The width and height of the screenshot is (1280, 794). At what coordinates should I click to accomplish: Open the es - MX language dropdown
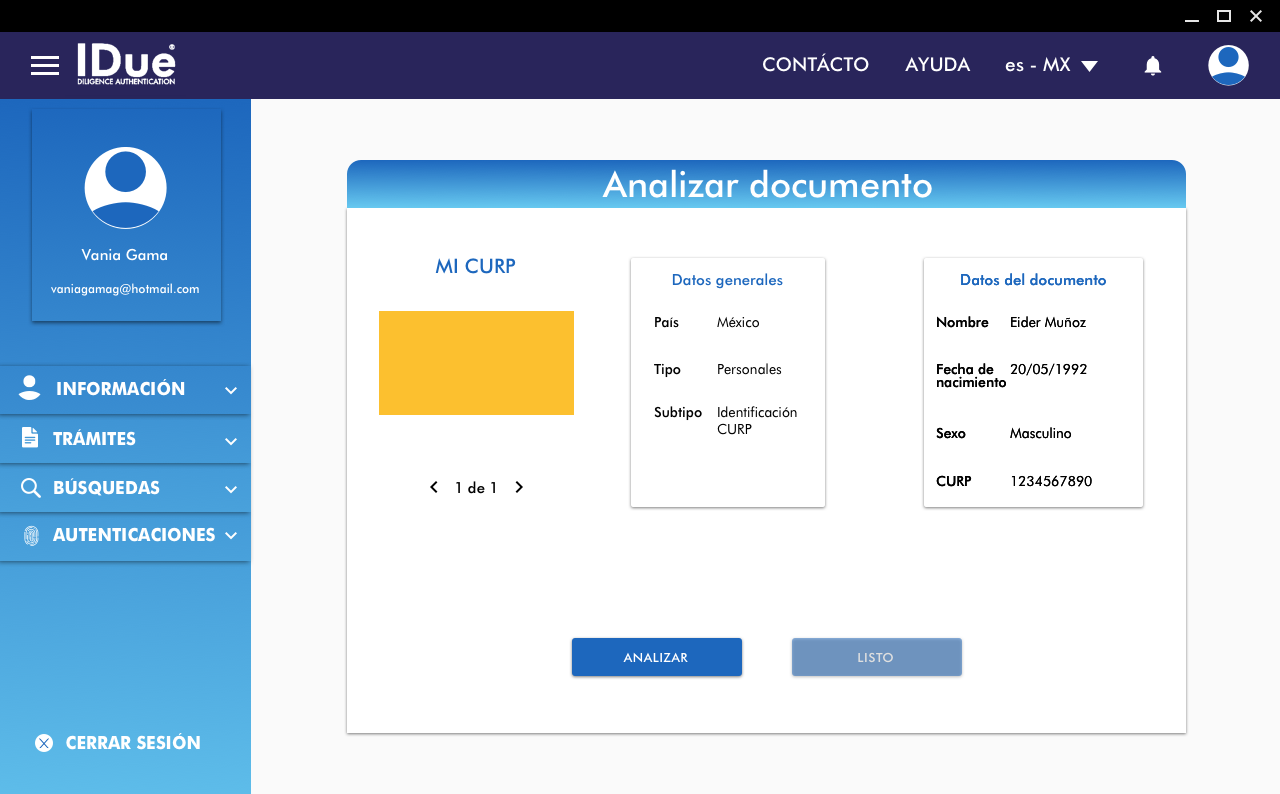point(1051,66)
